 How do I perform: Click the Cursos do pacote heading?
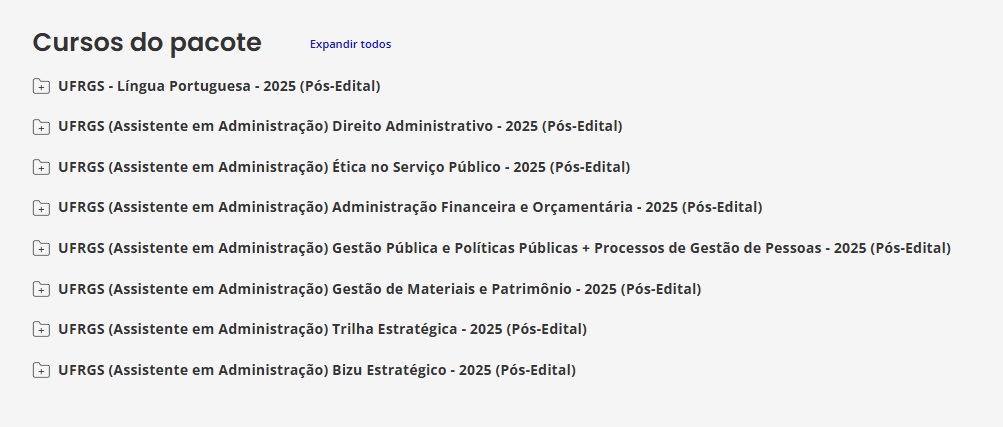[x=147, y=42]
